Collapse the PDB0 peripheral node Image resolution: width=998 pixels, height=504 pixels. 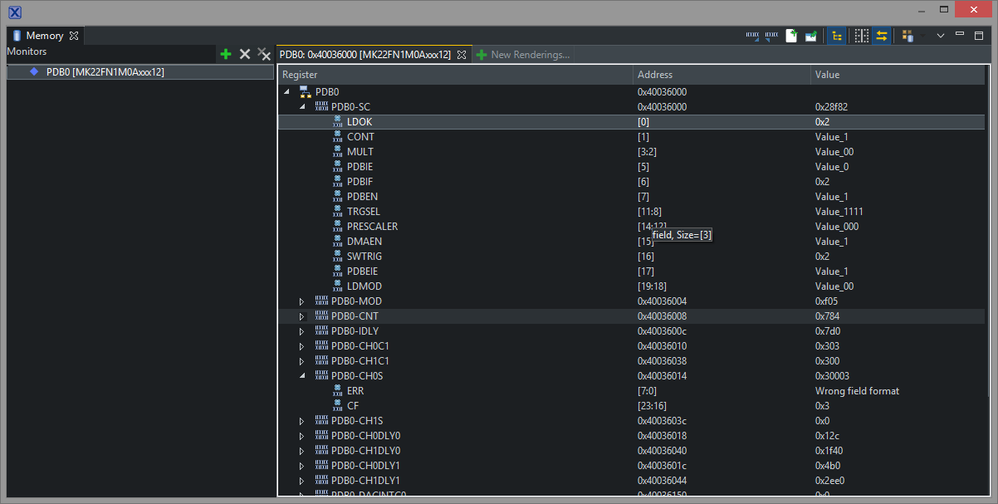pos(286,92)
